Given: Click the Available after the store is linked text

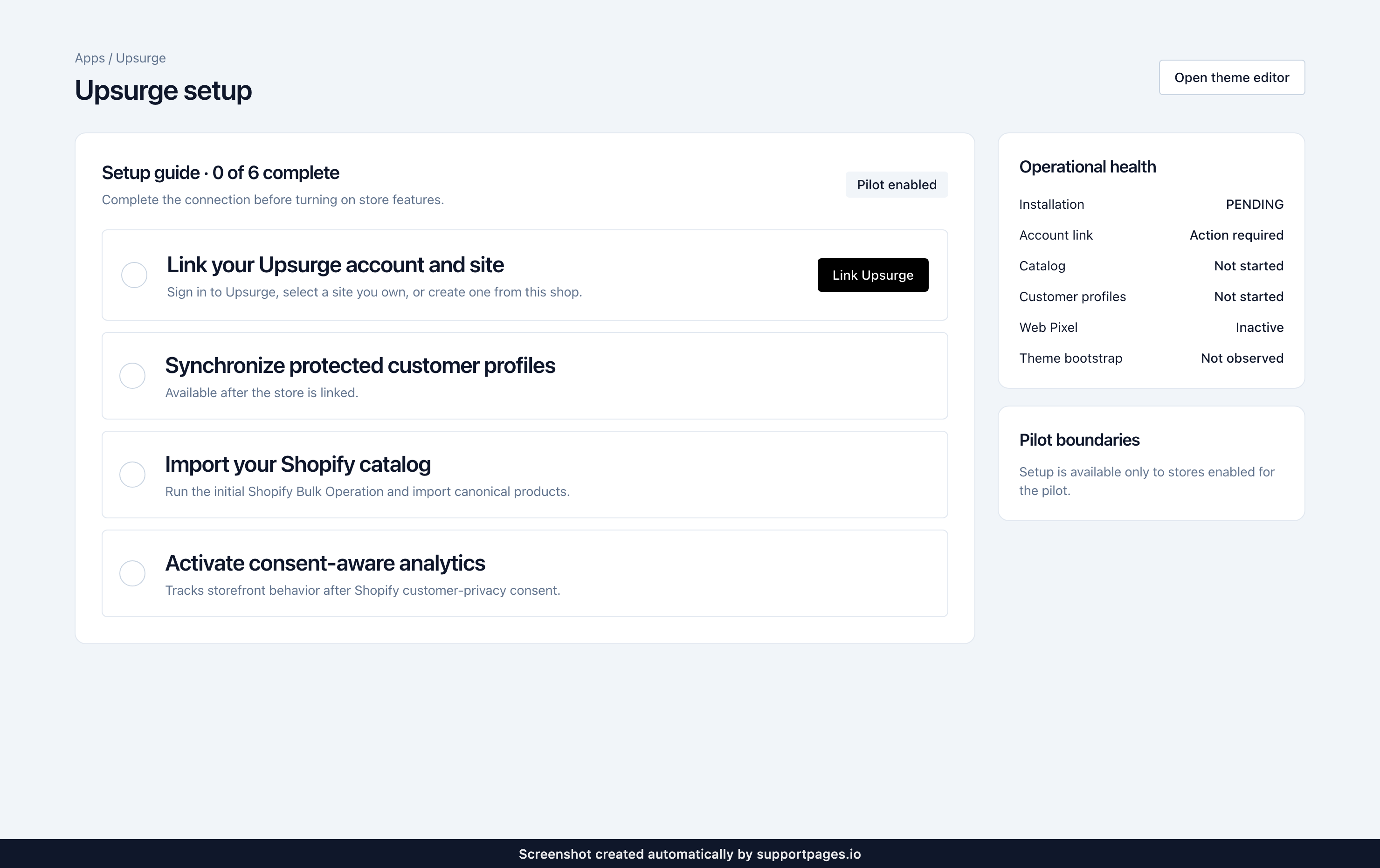Looking at the screenshot, I should [262, 393].
